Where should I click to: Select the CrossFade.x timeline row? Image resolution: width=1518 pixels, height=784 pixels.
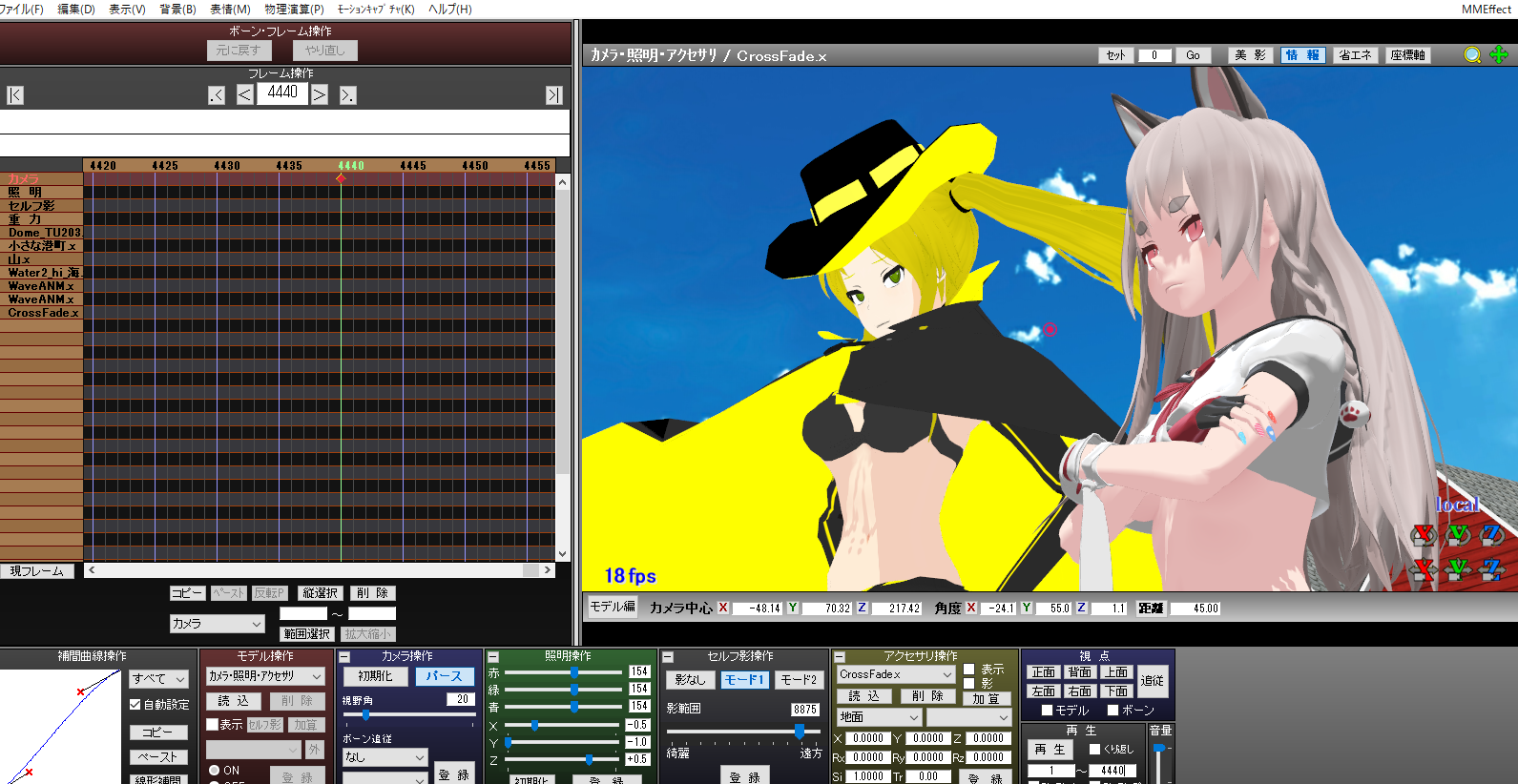[42, 313]
